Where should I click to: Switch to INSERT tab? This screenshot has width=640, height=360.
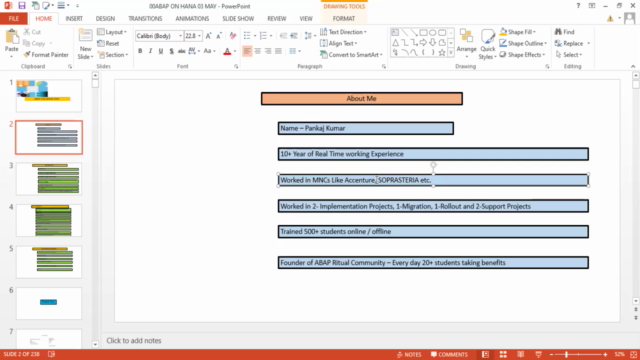74,19
